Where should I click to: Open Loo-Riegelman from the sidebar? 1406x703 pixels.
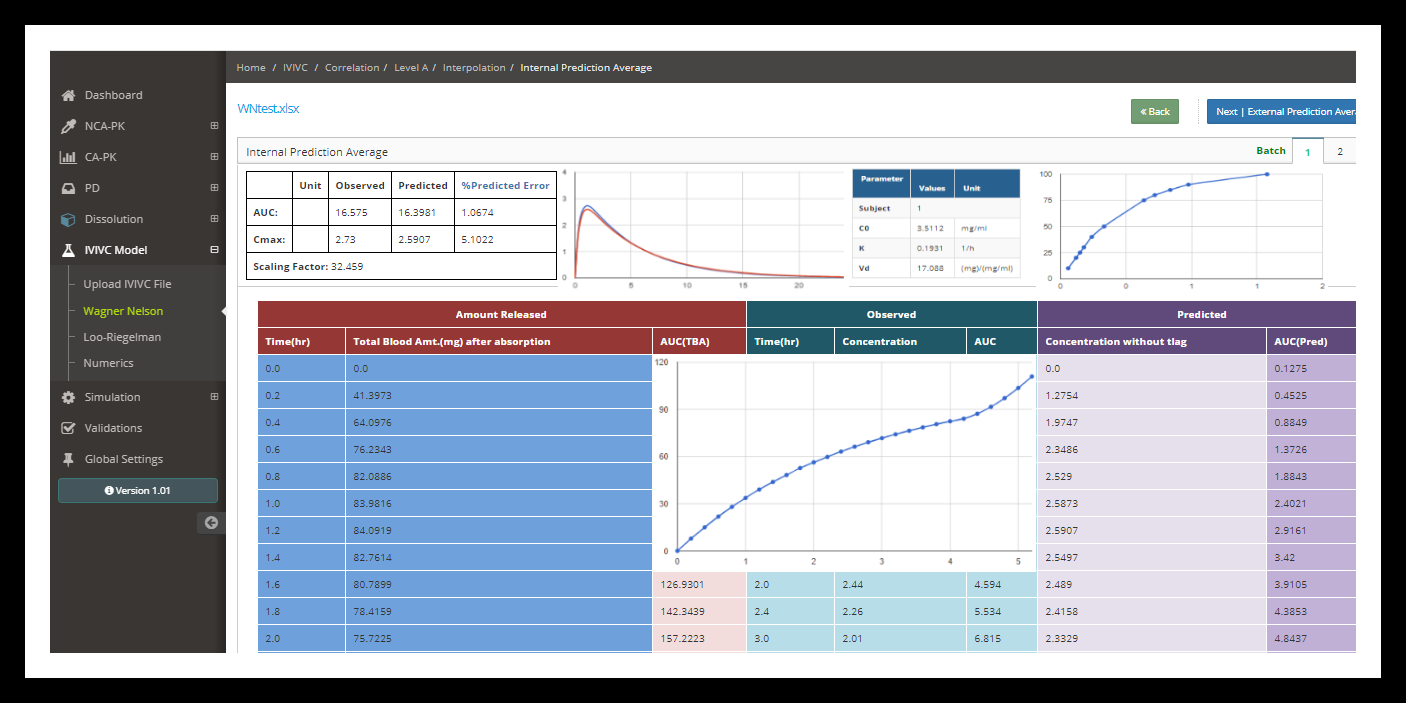122,338
